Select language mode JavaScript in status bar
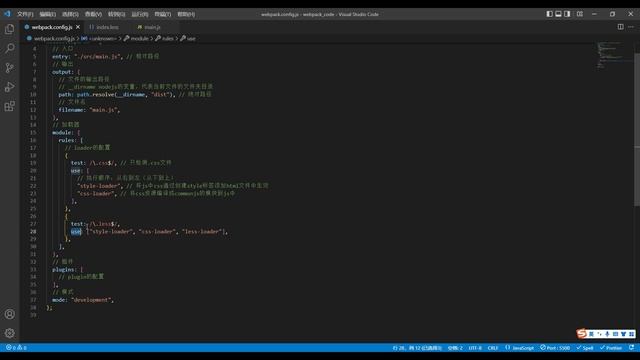The width and height of the screenshot is (640, 360). [520, 348]
